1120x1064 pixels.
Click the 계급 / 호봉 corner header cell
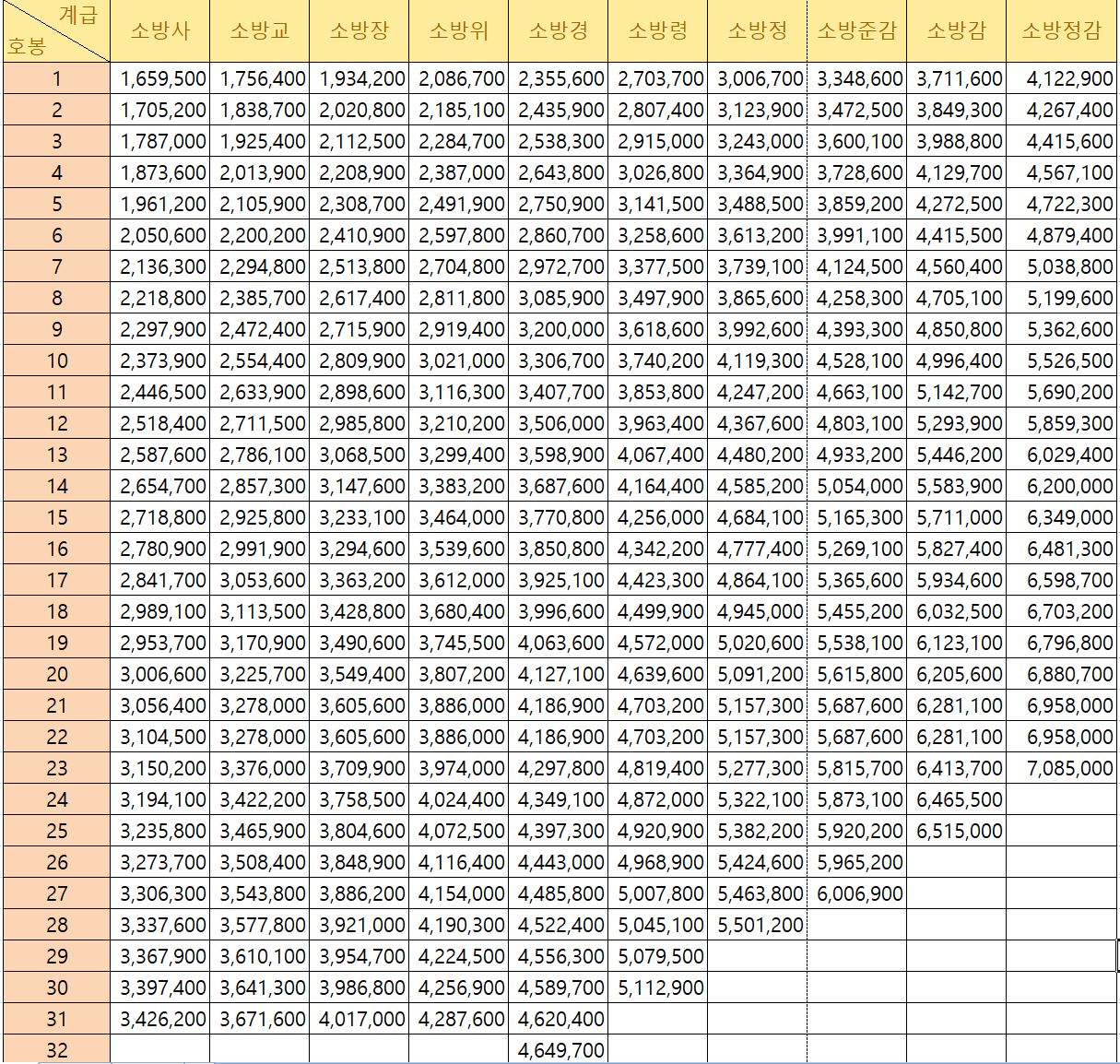tap(56, 31)
